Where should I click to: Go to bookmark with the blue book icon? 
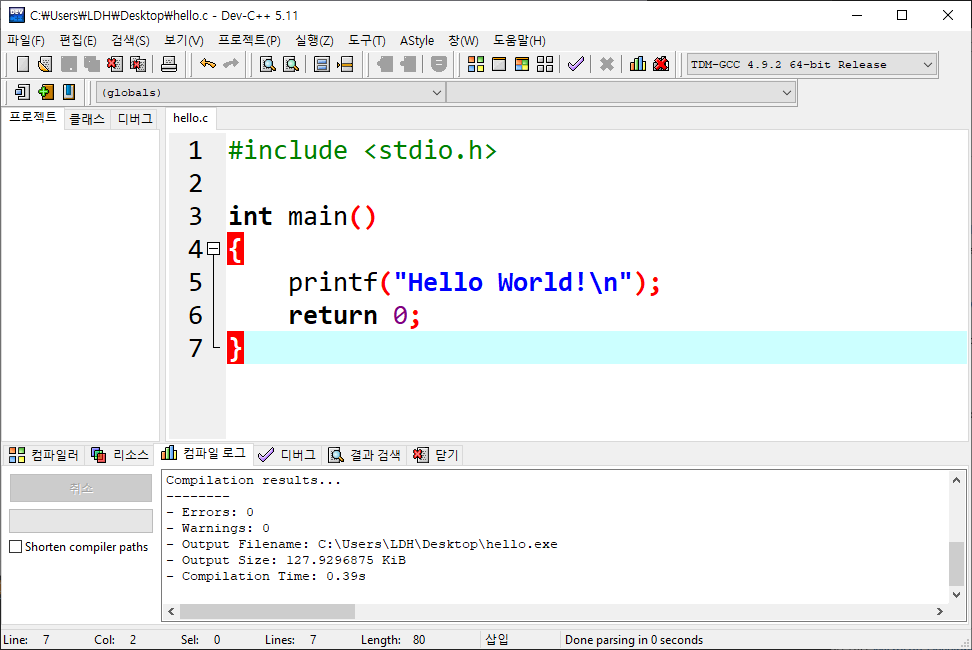tap(69, 92)
